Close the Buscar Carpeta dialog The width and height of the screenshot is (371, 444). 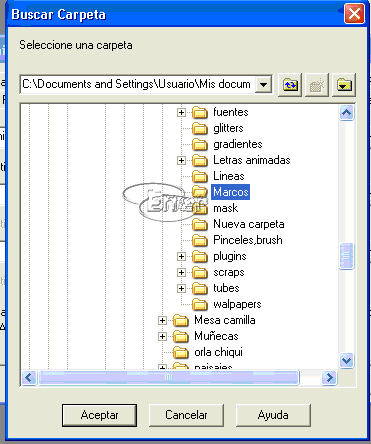354,14
